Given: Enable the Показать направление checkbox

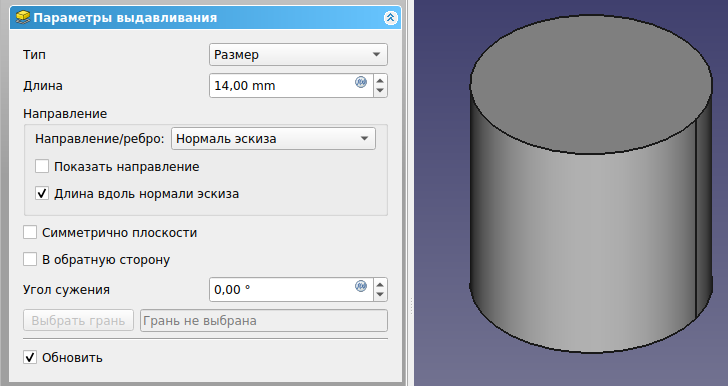Looking at the screenshot, I should [x=42, y=166].
